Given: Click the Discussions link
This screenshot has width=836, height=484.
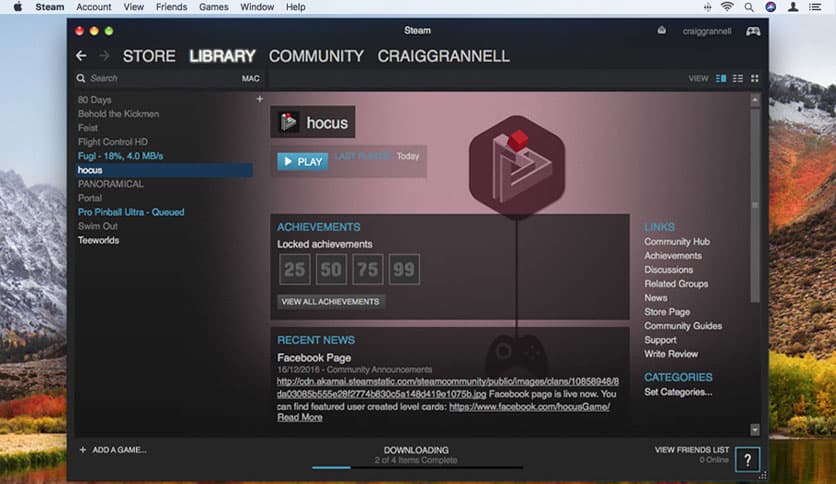Looking at the screenshot, I should [669, 270].
